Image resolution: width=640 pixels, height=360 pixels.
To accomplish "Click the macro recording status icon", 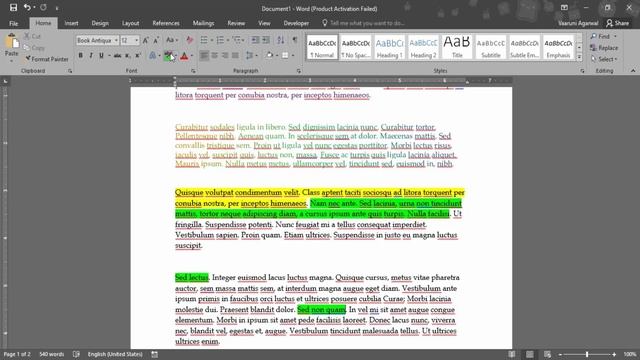I will click(x=154, y=354).
